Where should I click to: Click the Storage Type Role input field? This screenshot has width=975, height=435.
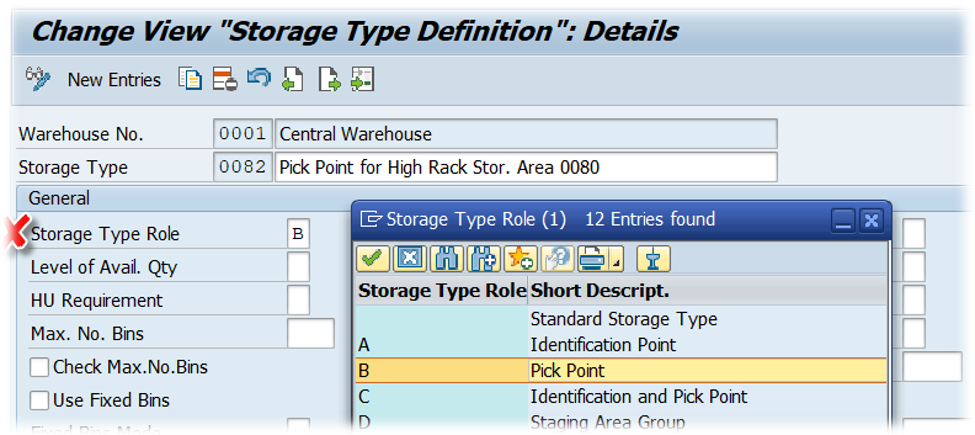click(x=298, y=234)
